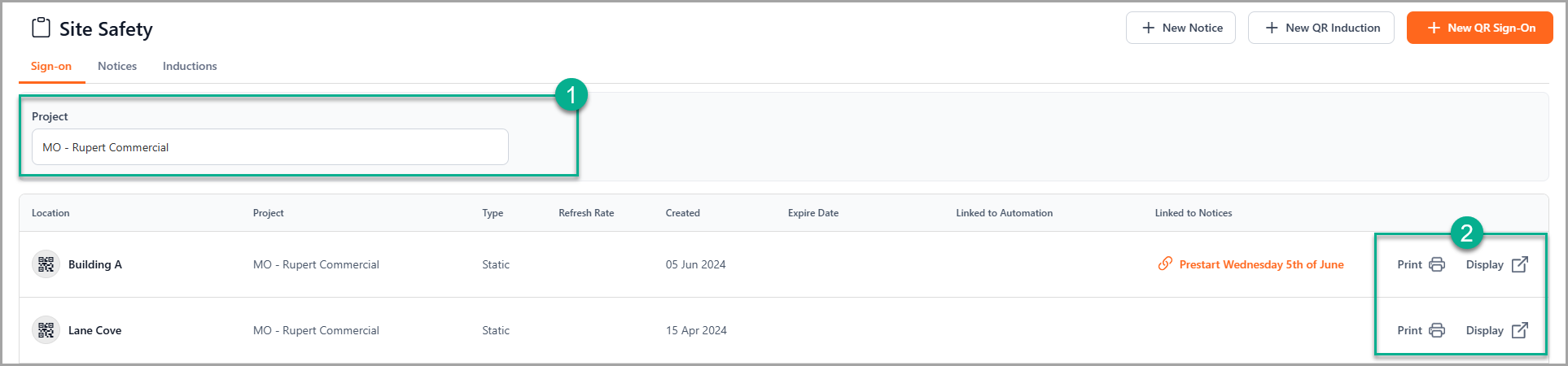Select the Building A location name
This screenshot has width=1568, height=366.
[95, 264]
